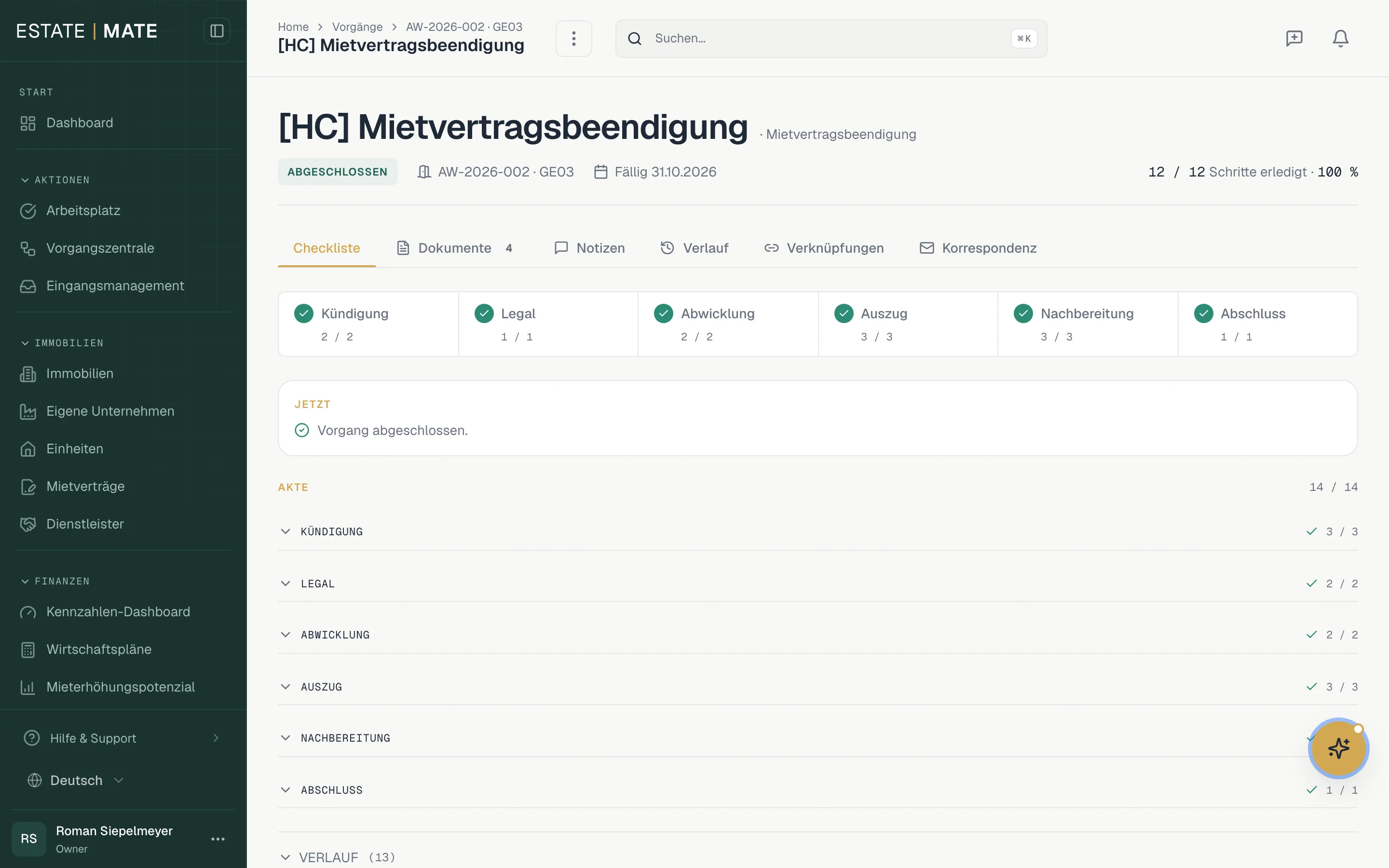1389x868 pixels.
Task: Open the three-dot options menu beside the title
Action: click(573, 39)
